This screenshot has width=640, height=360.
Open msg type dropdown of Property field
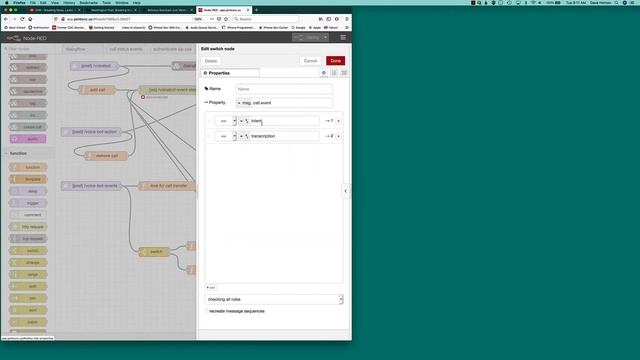point(244,103)
